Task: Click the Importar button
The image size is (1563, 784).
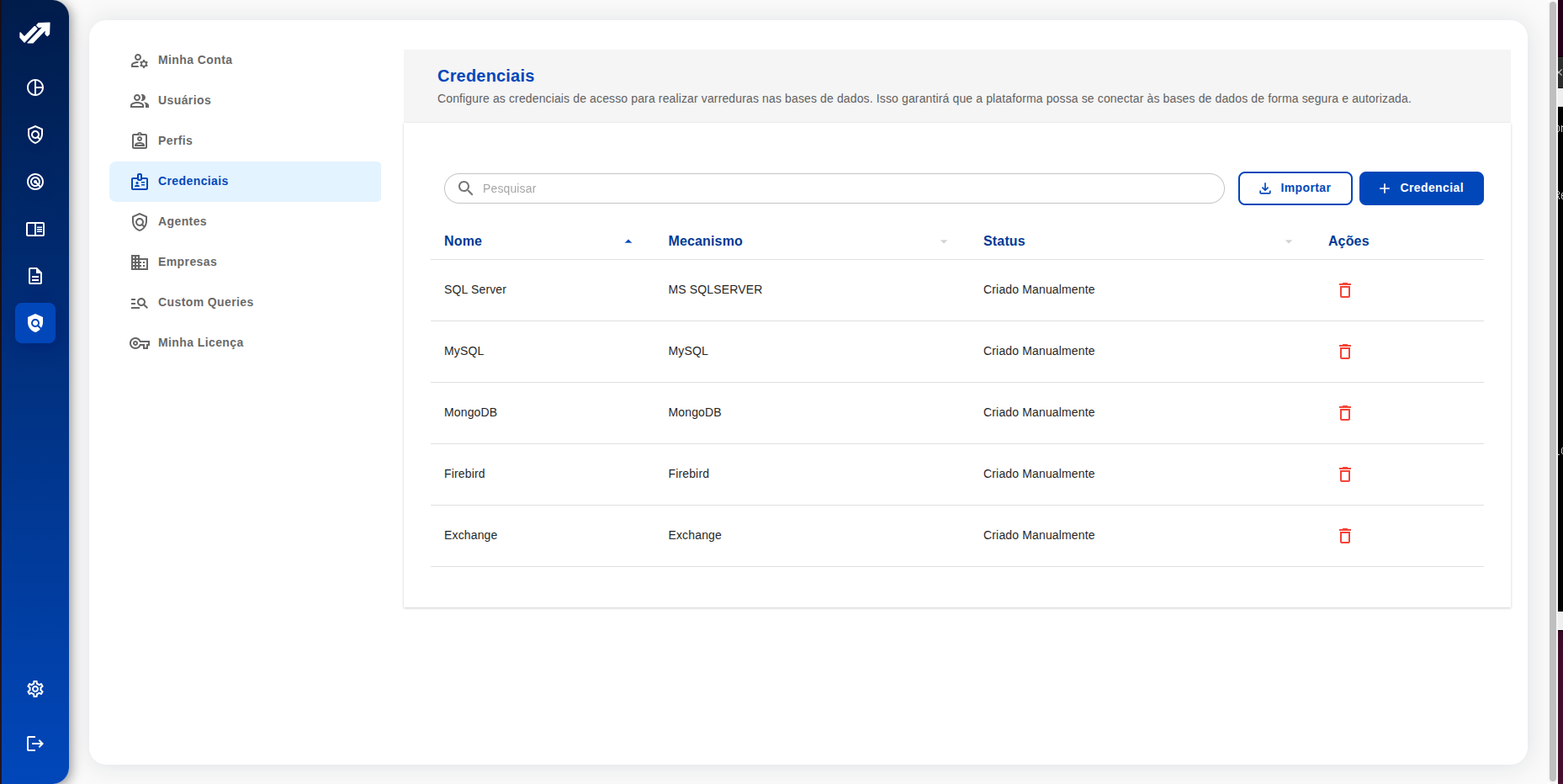Action: tap(1295, 188)
